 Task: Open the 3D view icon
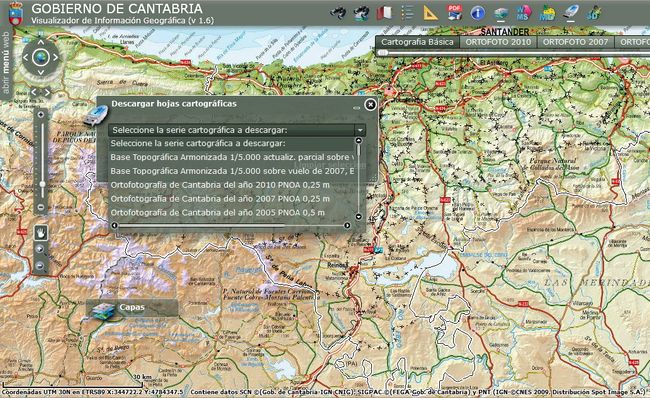594,13
